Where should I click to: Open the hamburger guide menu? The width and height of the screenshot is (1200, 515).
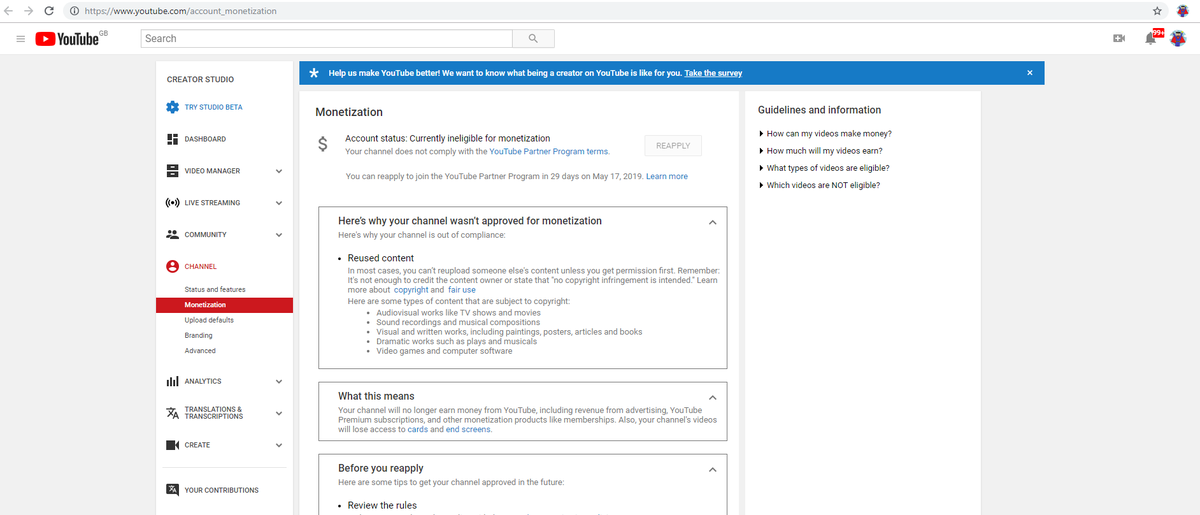[20, 39]
